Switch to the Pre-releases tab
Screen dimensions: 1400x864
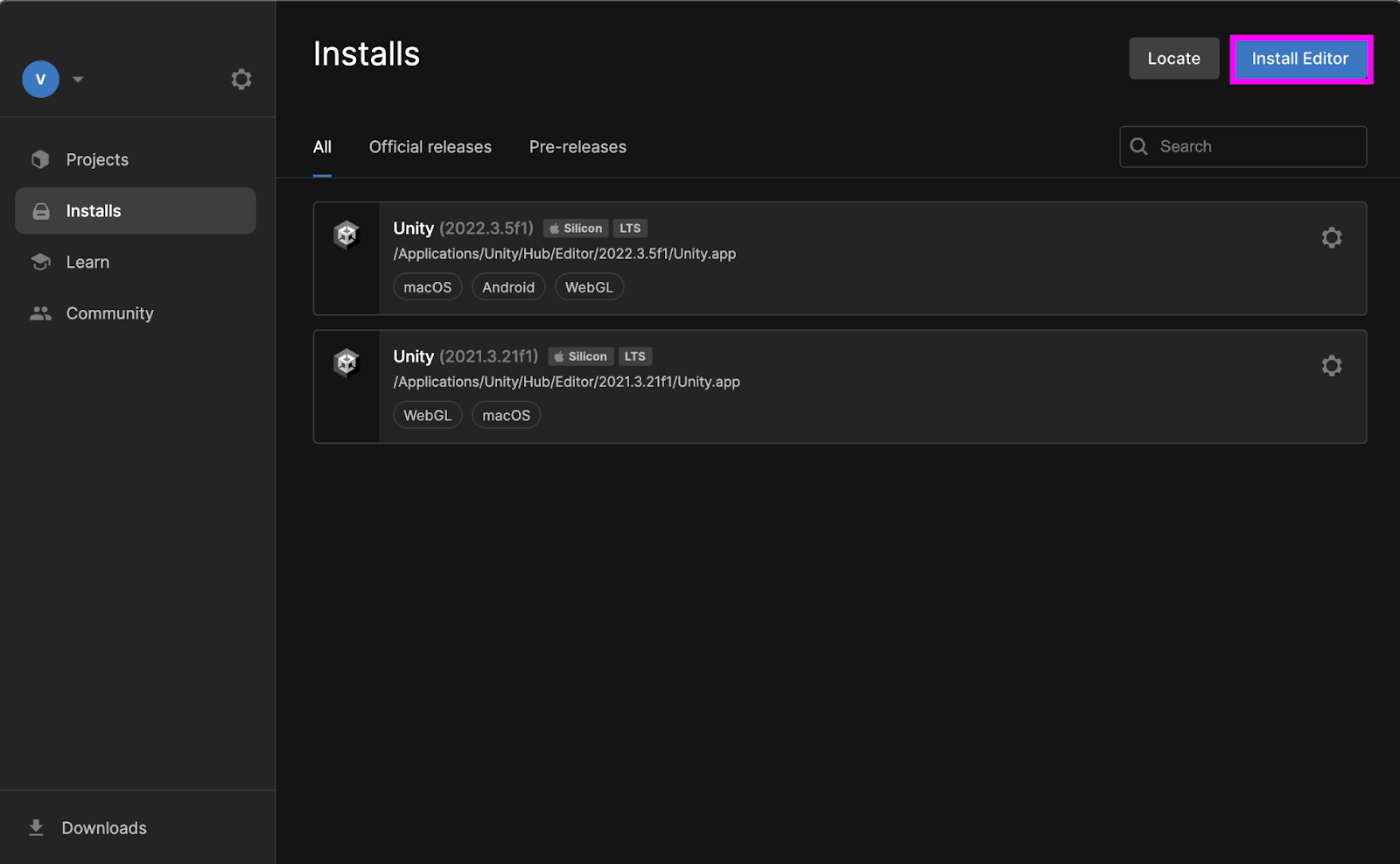pyautogui.click(x=577, y=147)
